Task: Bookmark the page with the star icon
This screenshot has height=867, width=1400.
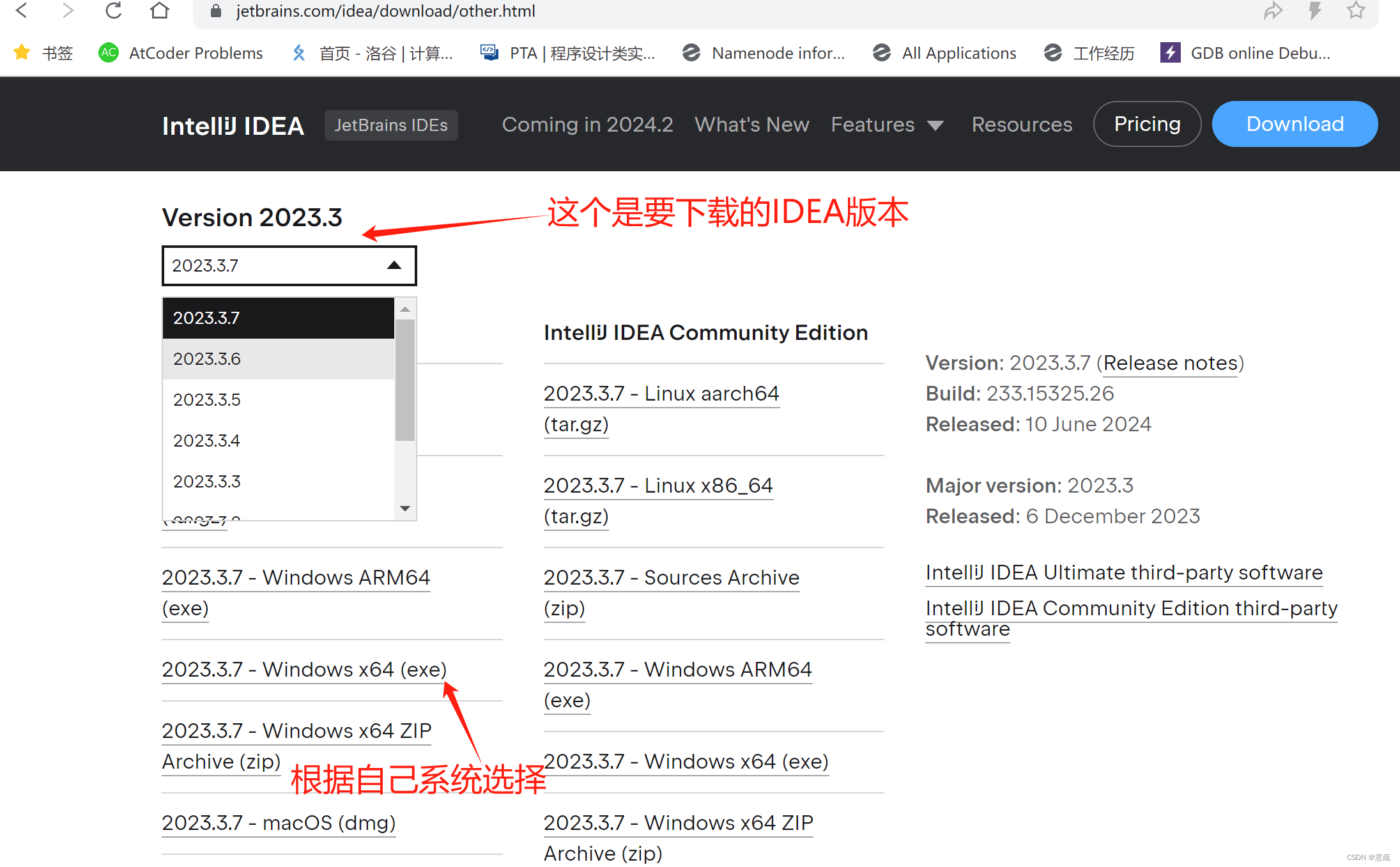Action: [1356, 10]
